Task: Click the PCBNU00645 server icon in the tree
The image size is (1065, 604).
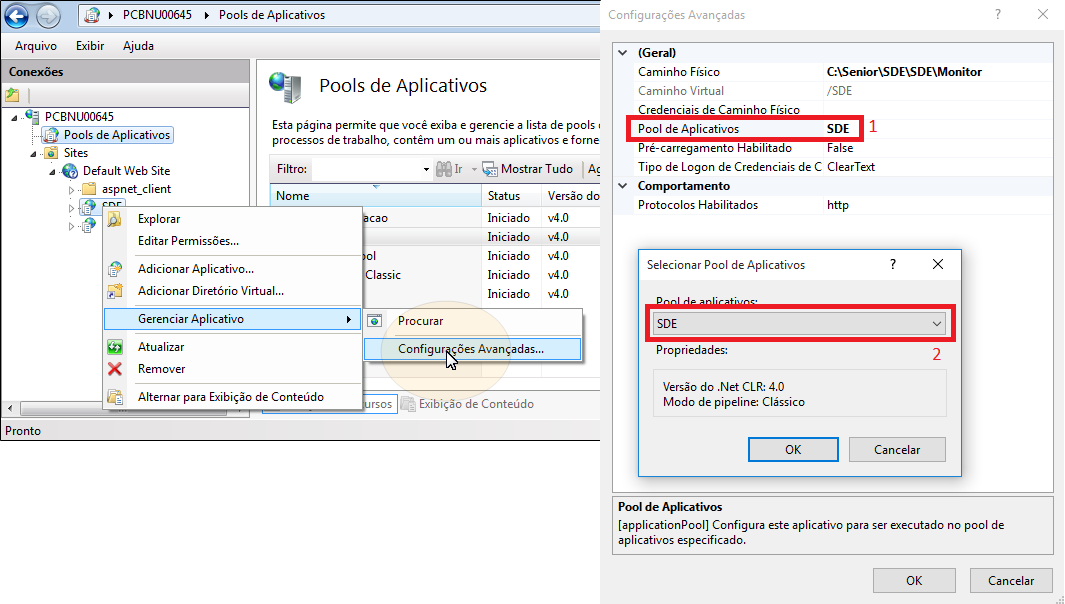Action: (x=32, y=116)
